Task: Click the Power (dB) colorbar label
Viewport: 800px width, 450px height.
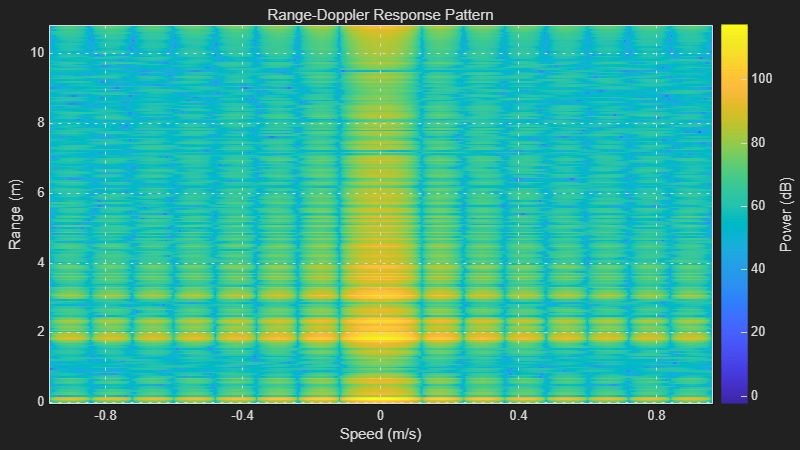Action: [x=787, y=213]
